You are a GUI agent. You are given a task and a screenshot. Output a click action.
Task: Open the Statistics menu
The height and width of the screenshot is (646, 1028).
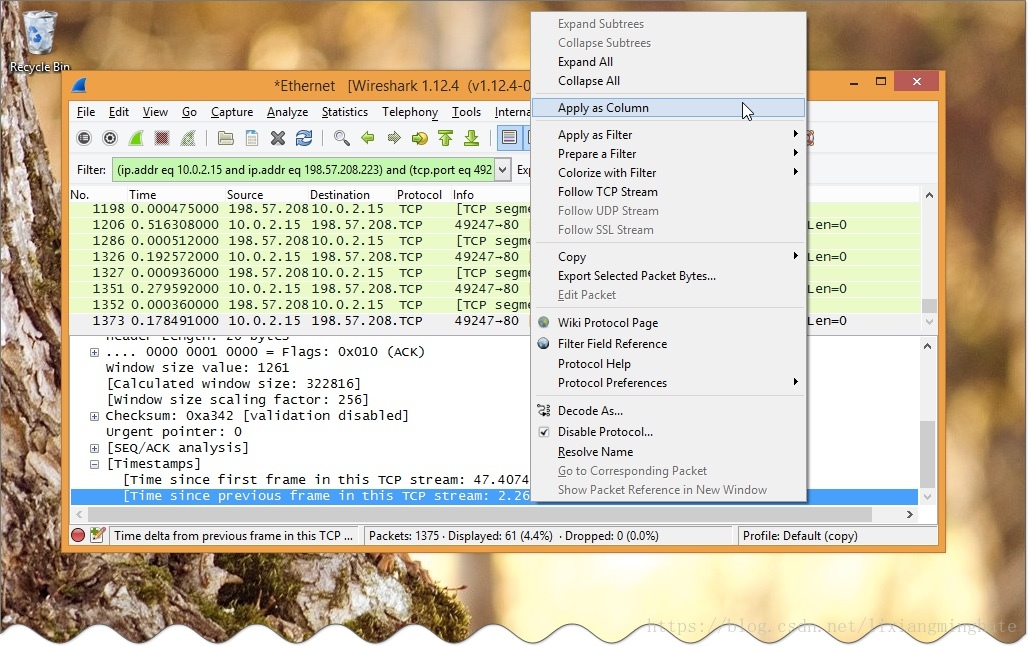(x=345, y=112)
